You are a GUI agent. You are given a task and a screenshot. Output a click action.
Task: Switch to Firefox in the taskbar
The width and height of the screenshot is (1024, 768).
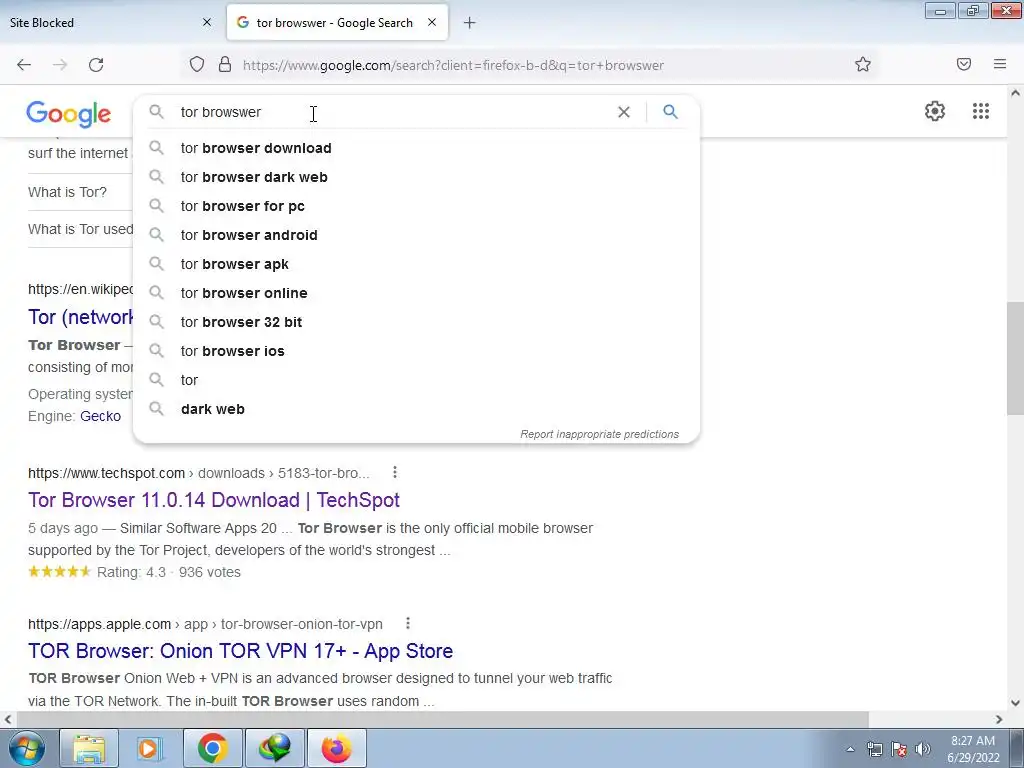(336, 748)
